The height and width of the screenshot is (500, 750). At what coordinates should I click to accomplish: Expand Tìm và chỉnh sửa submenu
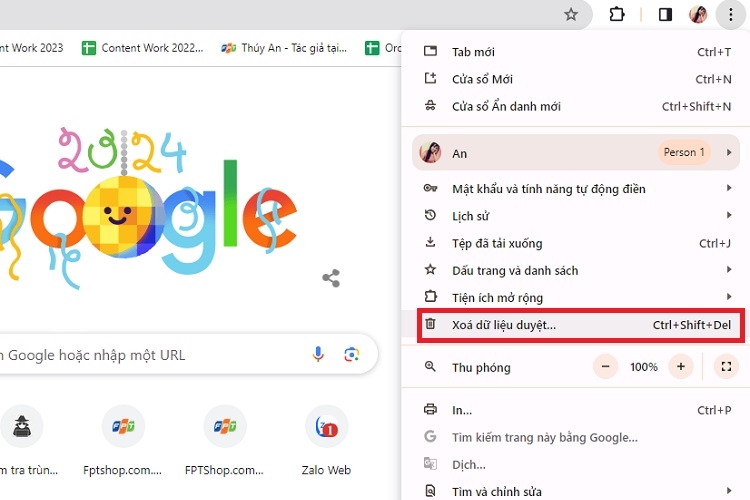point(575,490)
